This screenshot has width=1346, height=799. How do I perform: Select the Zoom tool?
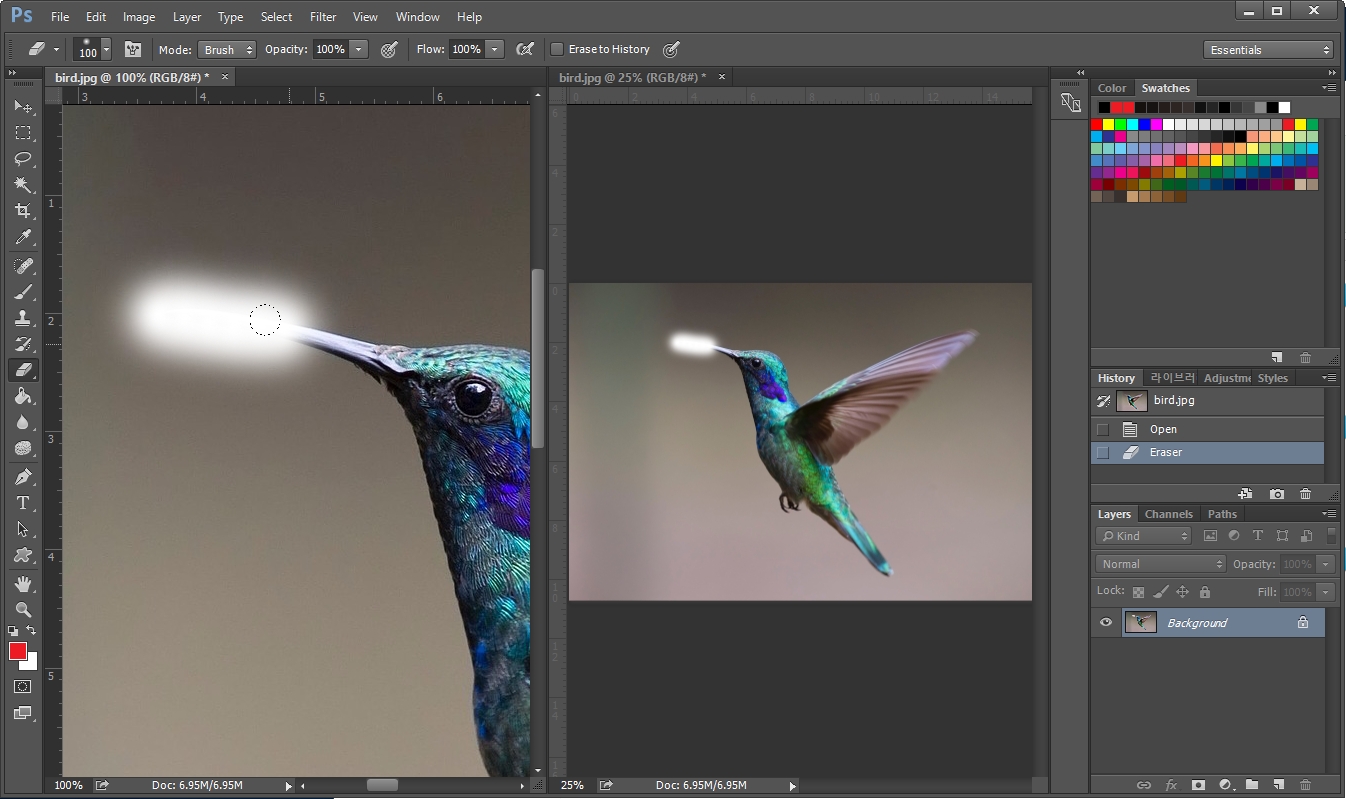23,610
